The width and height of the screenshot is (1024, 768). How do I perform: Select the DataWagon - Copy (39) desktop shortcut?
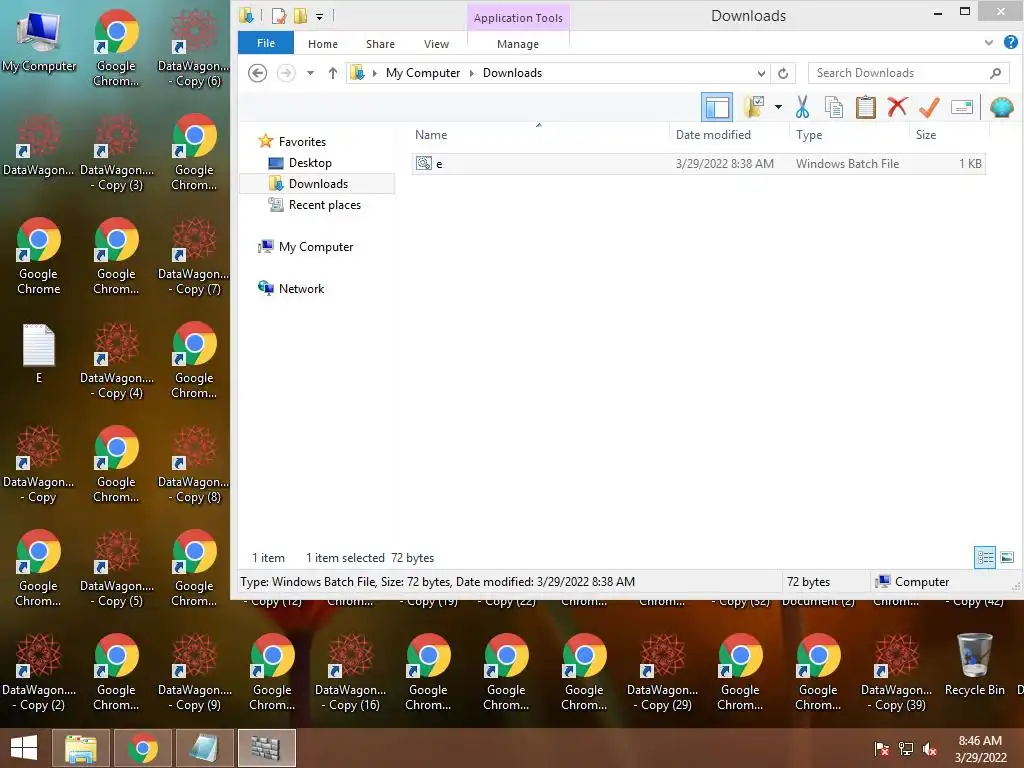click(896, 673)
